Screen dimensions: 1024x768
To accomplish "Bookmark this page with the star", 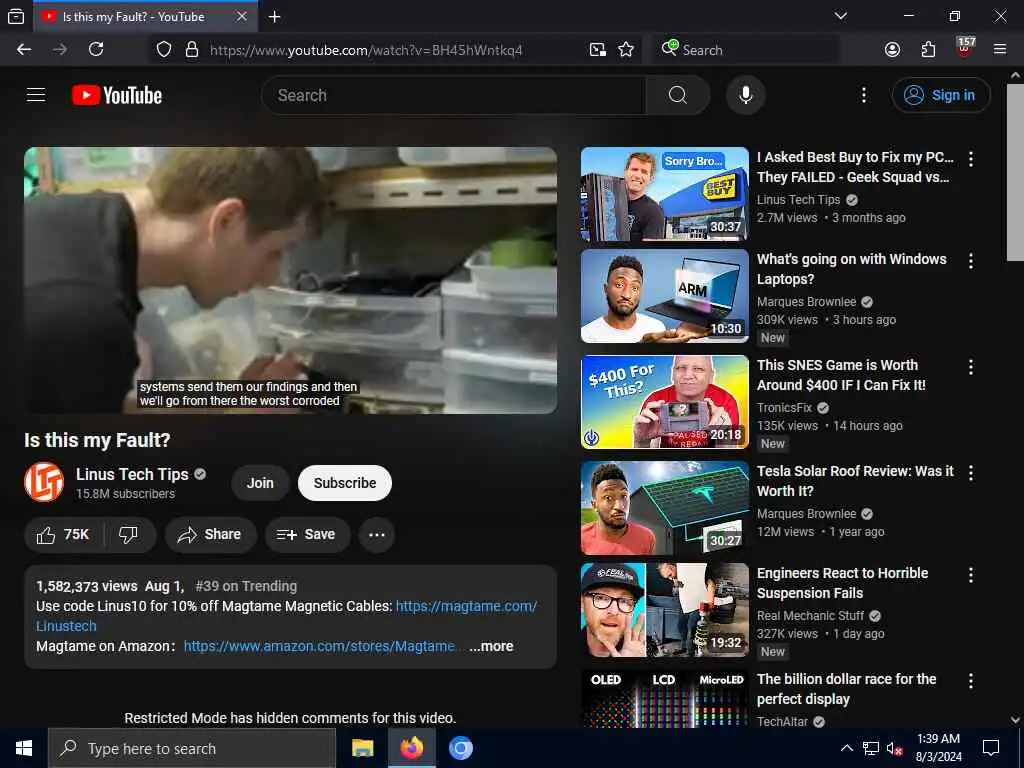I will [x=626, y=50].
